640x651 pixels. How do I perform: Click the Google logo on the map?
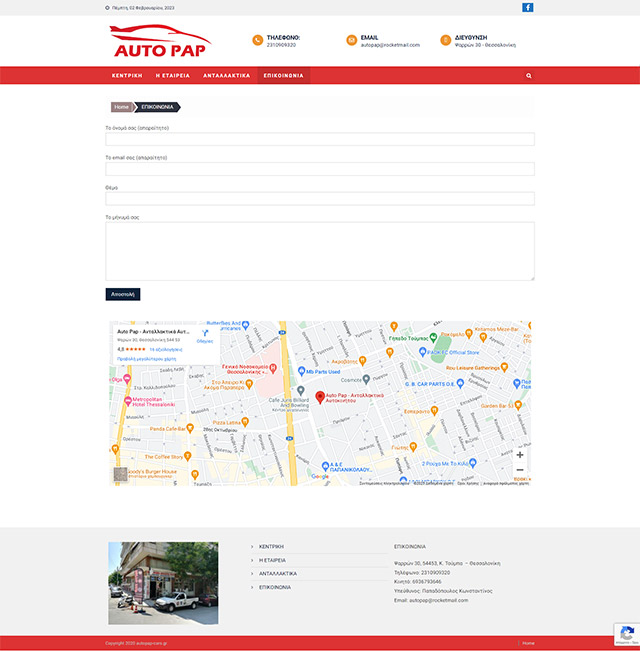coord(320,476)
